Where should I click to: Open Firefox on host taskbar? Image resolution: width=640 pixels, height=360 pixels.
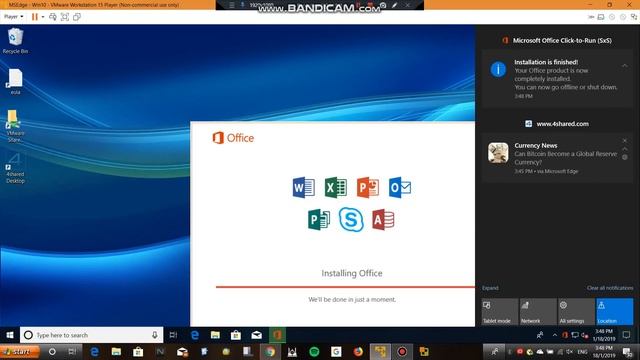(358, 351)
